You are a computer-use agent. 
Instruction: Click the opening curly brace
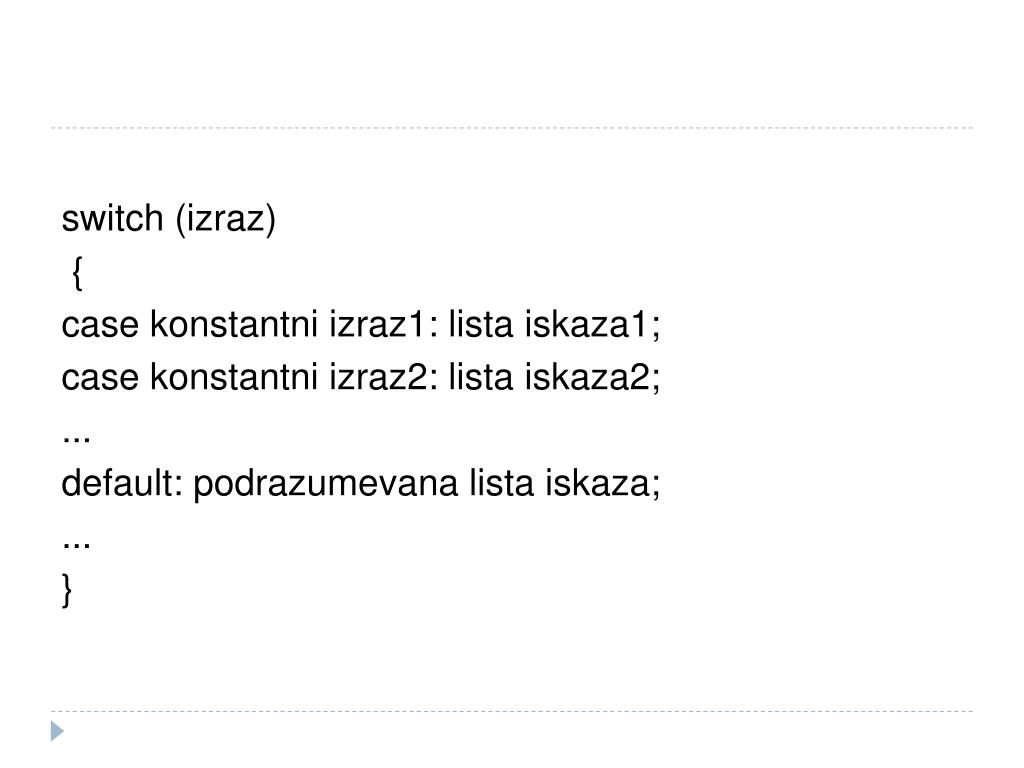(77, 272)
